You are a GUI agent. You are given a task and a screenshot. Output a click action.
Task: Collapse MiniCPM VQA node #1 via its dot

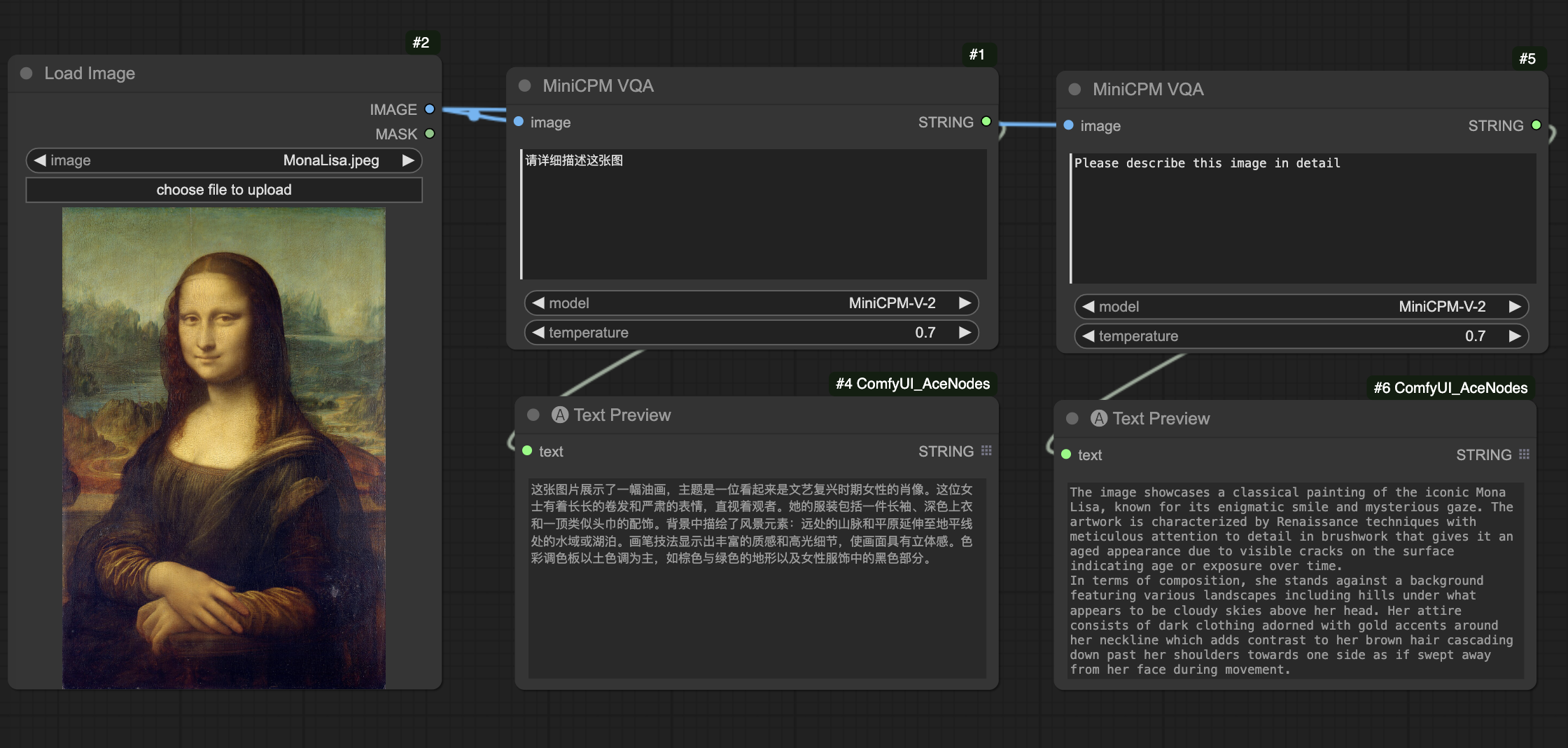coord(525,85)
